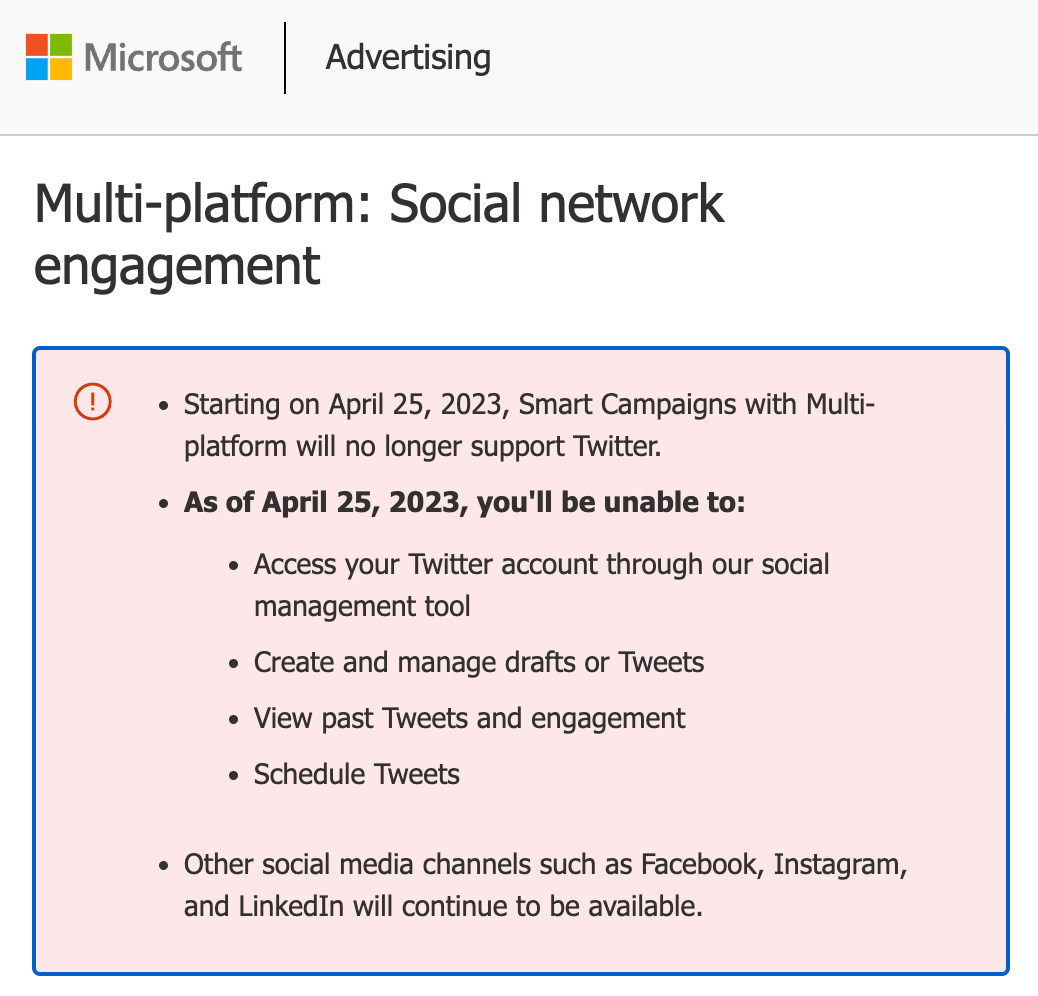Image resolution: width=1038 pixels, height=996 pixels.
Task: Click the word 'engagement' in the title
Action: click(x=177, y=266)
